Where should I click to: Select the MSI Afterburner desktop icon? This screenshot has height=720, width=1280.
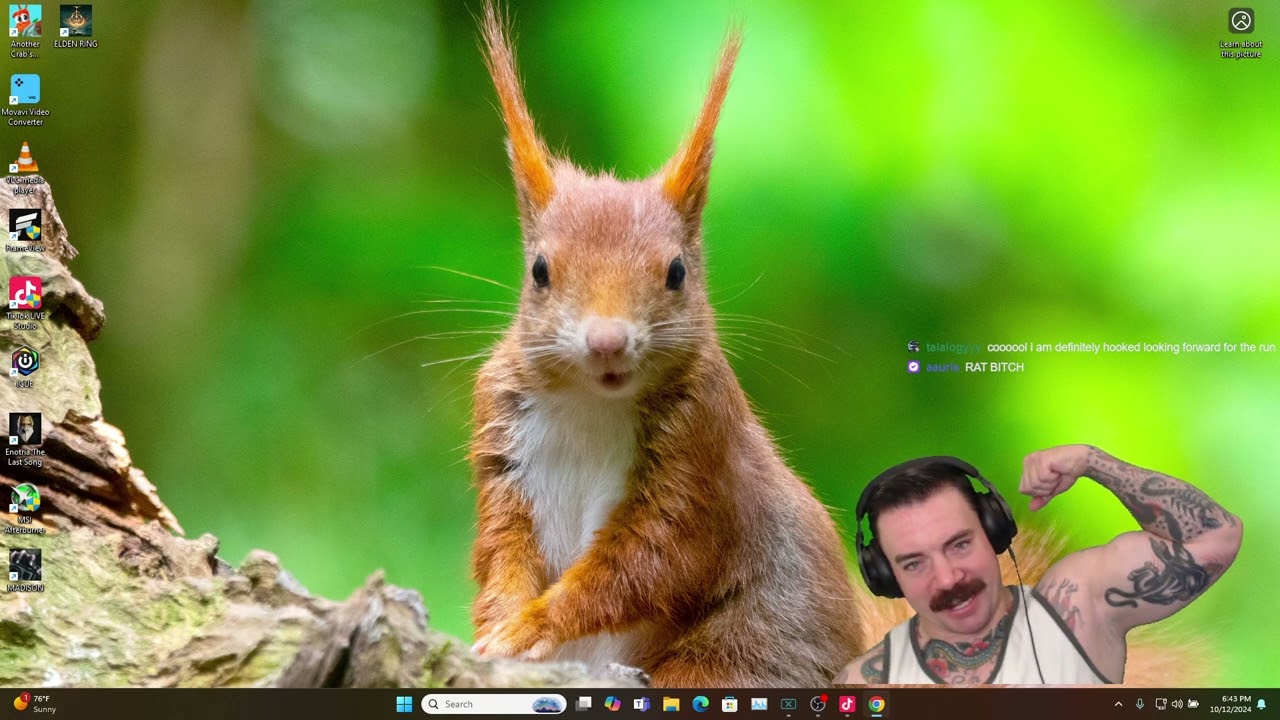click(x=25, y=498)
